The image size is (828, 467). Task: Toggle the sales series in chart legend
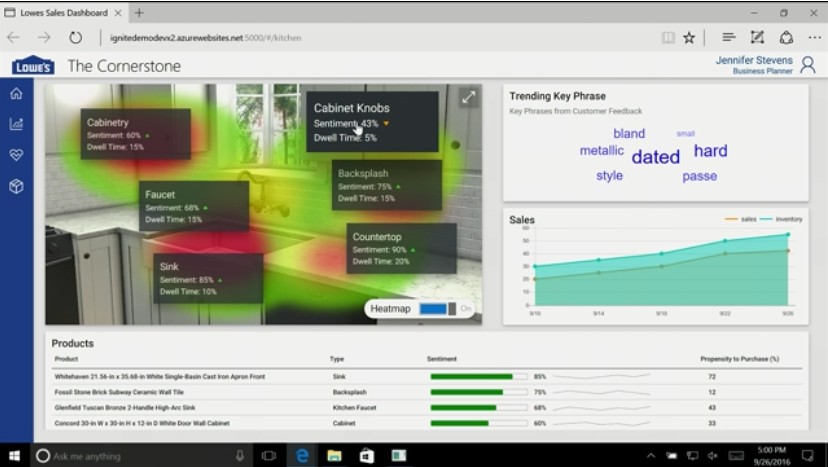point(740,219)
